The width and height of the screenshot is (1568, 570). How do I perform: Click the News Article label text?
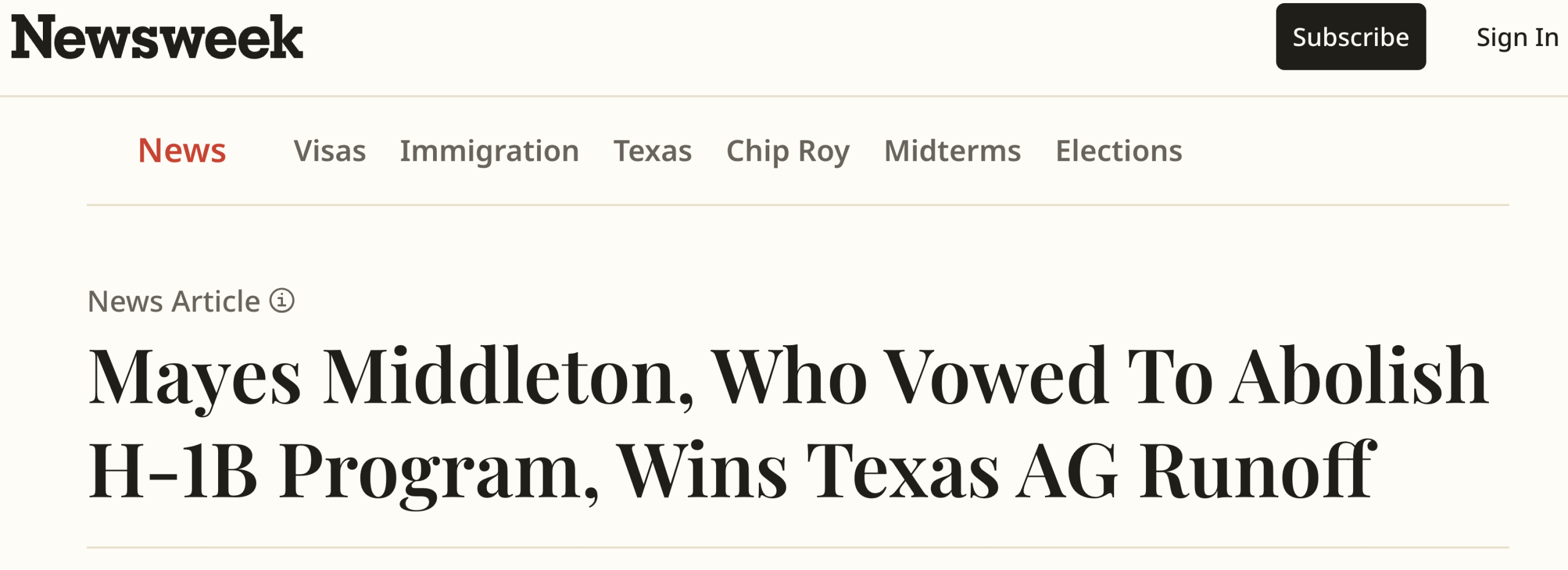pos(174,301)
